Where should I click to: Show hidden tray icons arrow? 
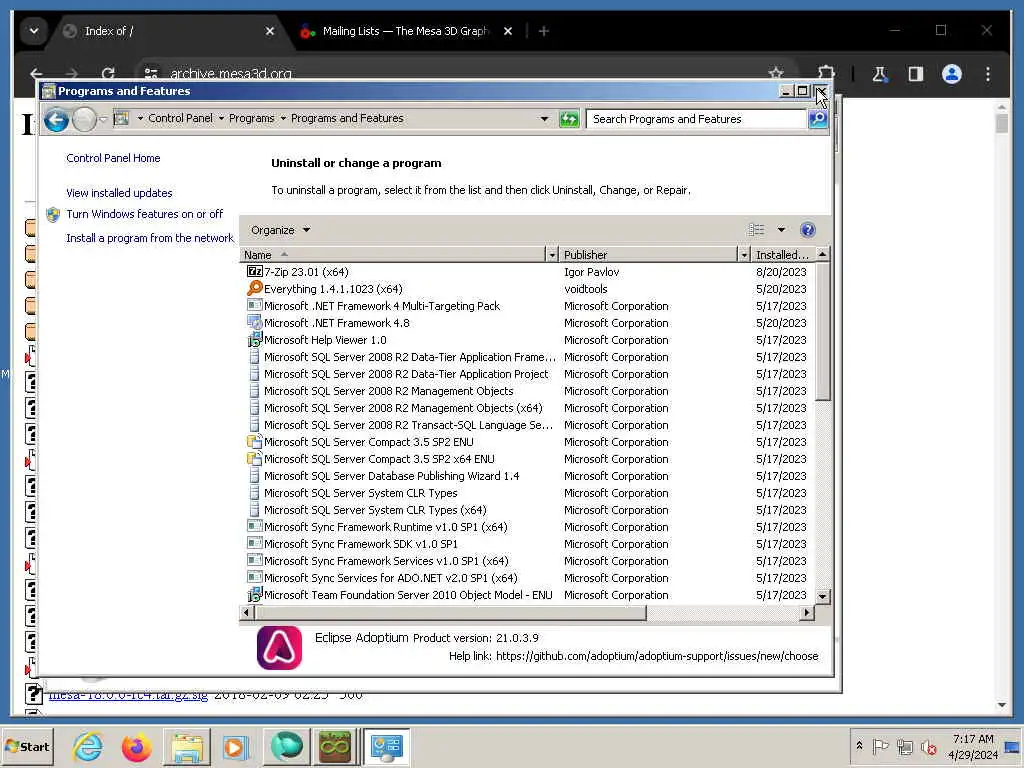[859, 746]
